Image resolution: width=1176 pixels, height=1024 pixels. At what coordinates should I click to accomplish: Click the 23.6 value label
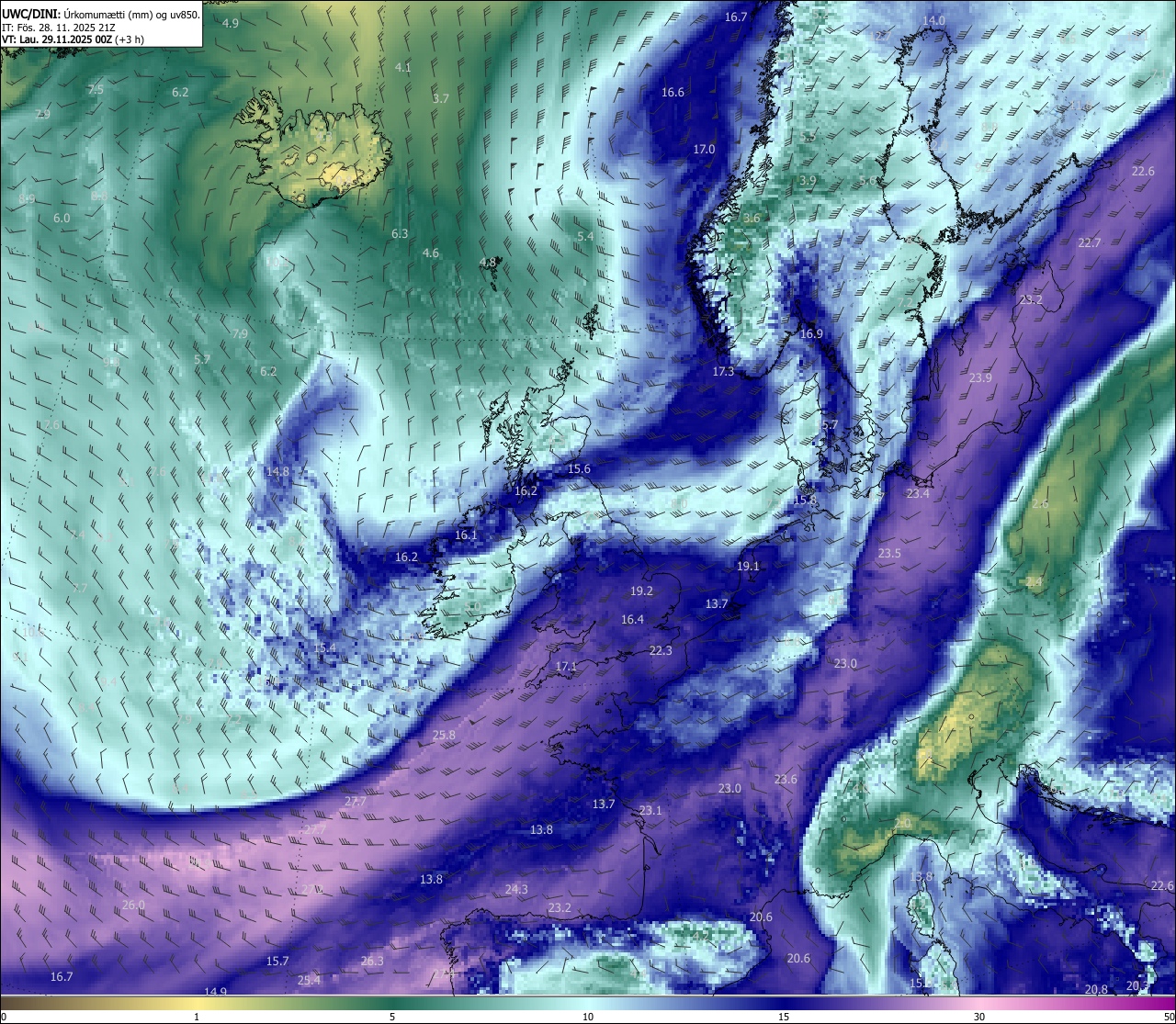coord(786,779)
